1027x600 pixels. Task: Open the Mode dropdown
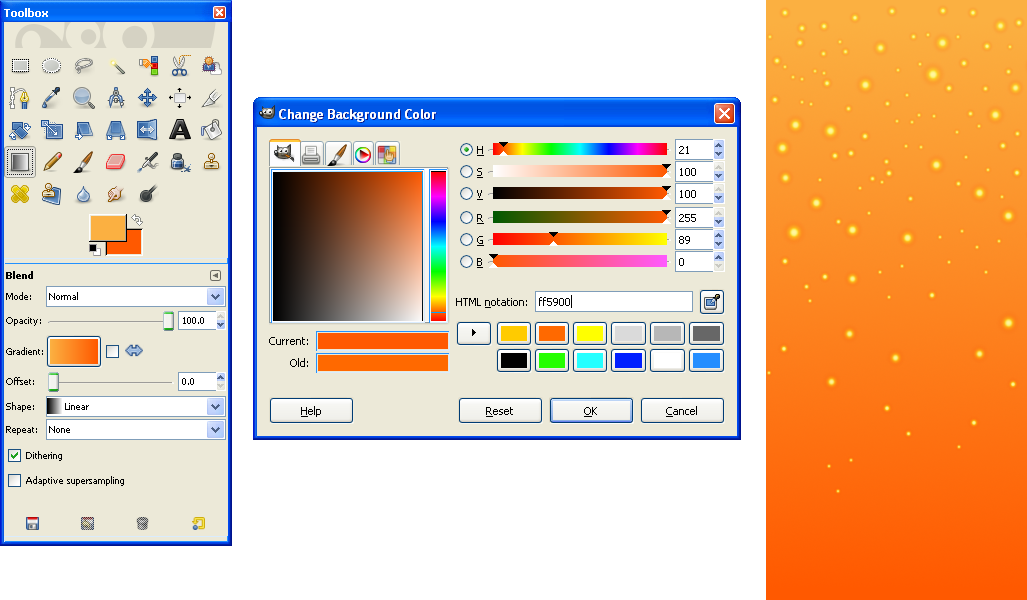(x=136, y=296)
